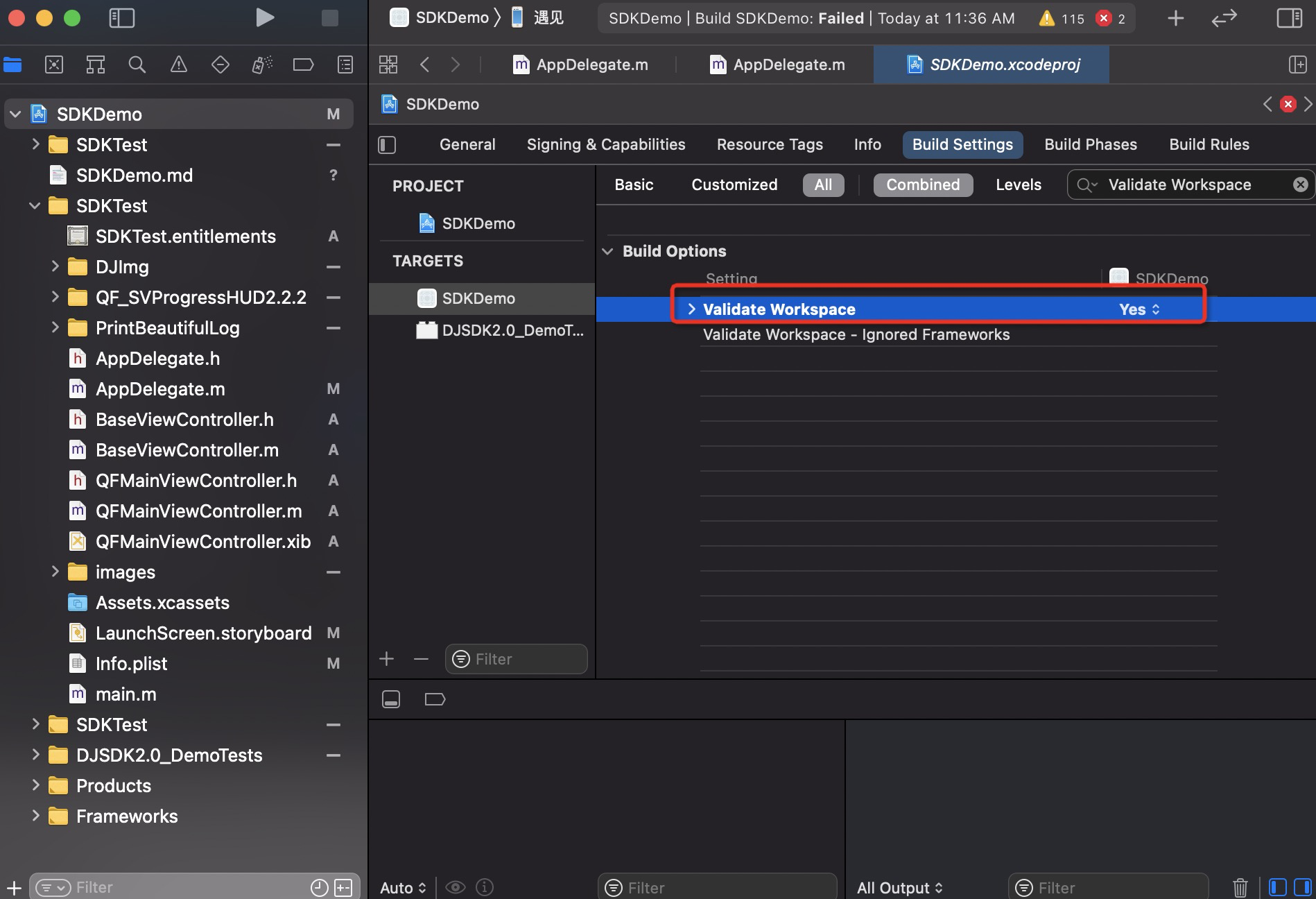The width and height of the screenshot is (1316, 899).
Task: Open the Find navigator magnifier icon
Action: coord(137,65)
